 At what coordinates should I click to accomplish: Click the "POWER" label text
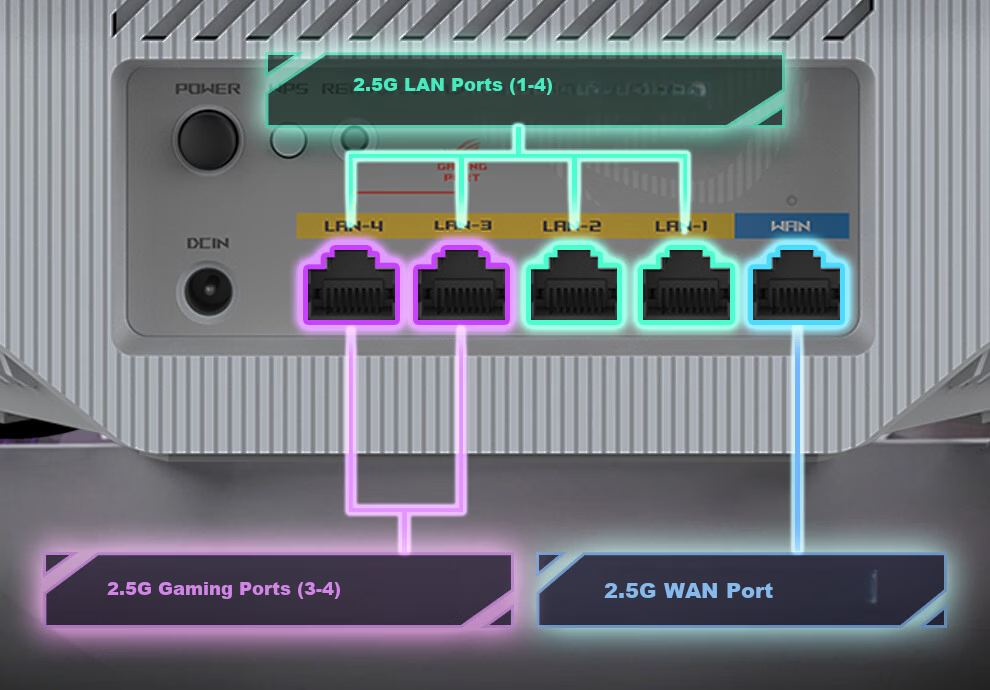(x=208, y=89)
